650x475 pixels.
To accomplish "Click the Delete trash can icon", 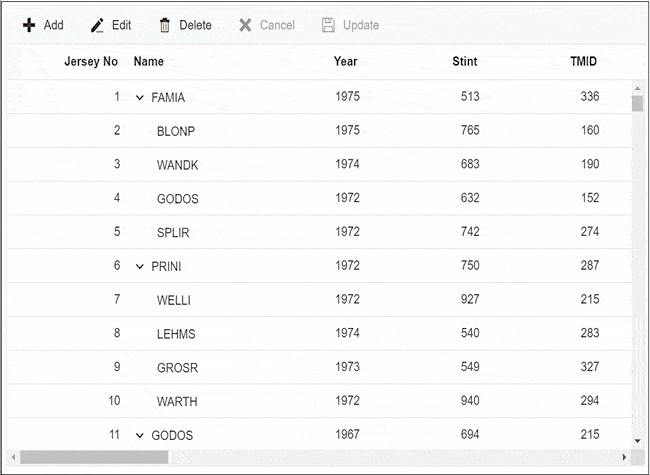I will (x=165, y=25).
